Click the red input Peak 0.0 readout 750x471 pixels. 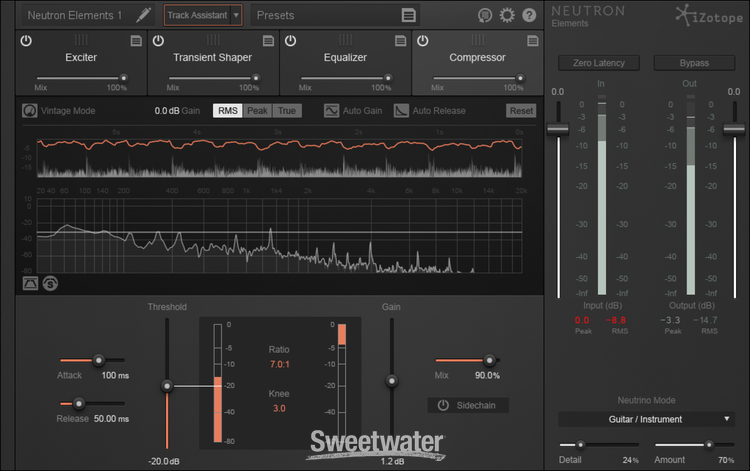tap(582, 320)
